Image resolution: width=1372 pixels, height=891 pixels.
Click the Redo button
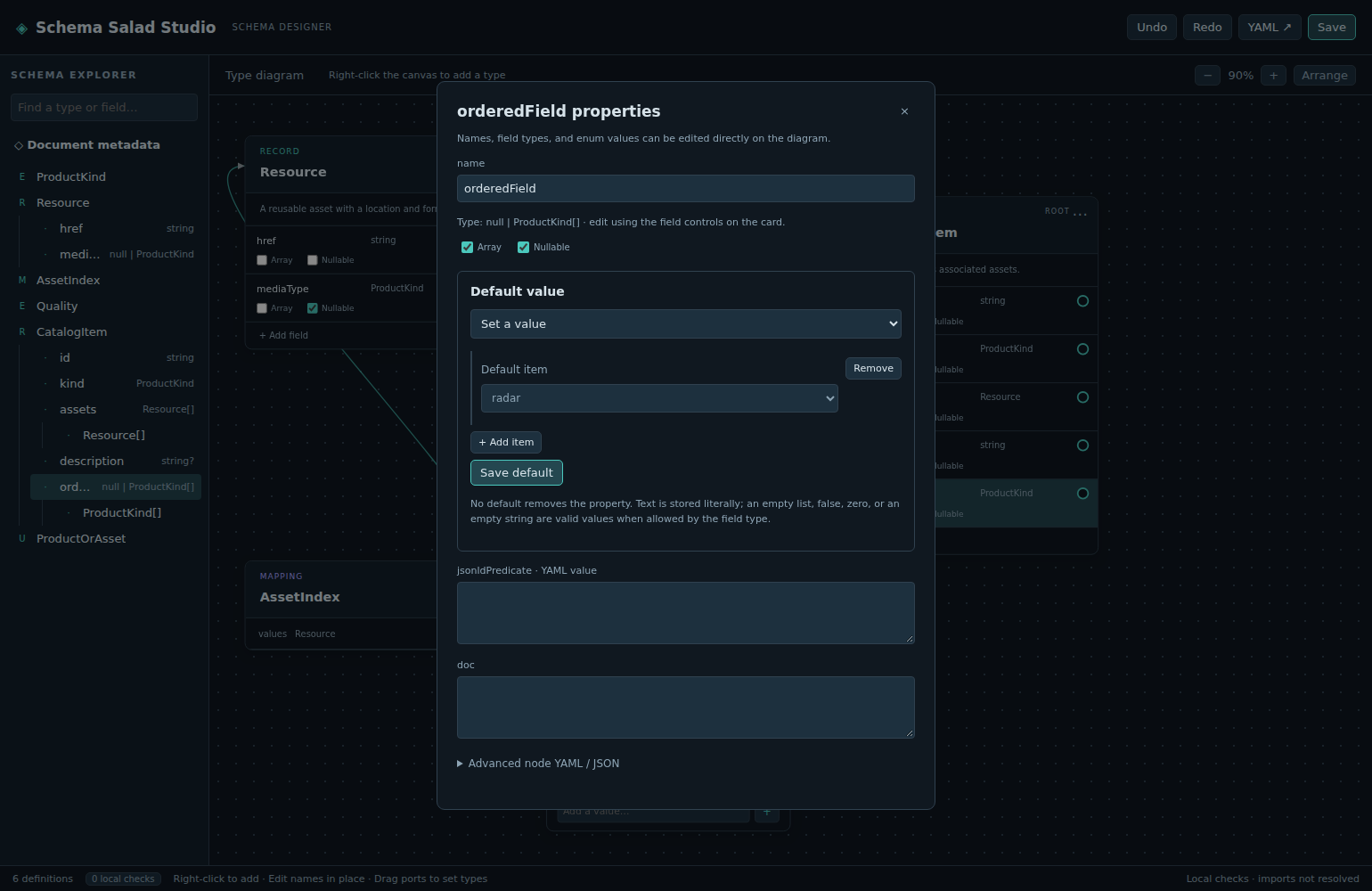pos(1207,28)
